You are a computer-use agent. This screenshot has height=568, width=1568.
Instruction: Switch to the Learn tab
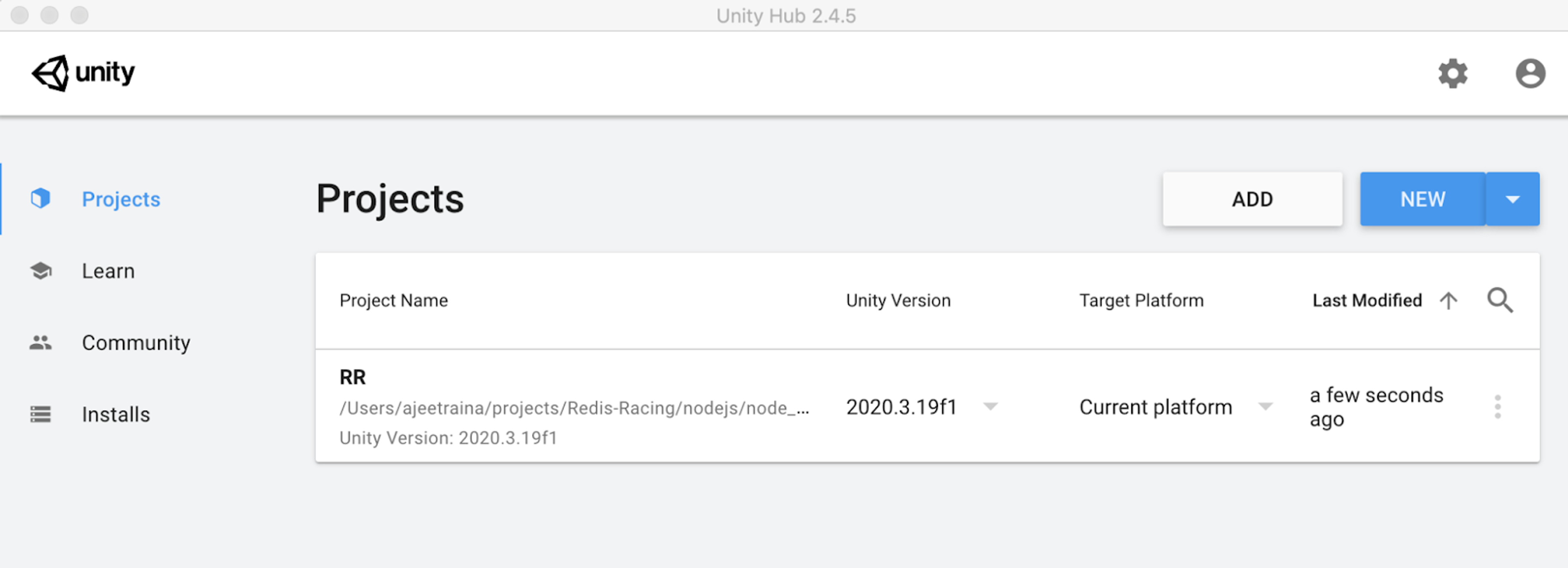(x=108, y=271)
